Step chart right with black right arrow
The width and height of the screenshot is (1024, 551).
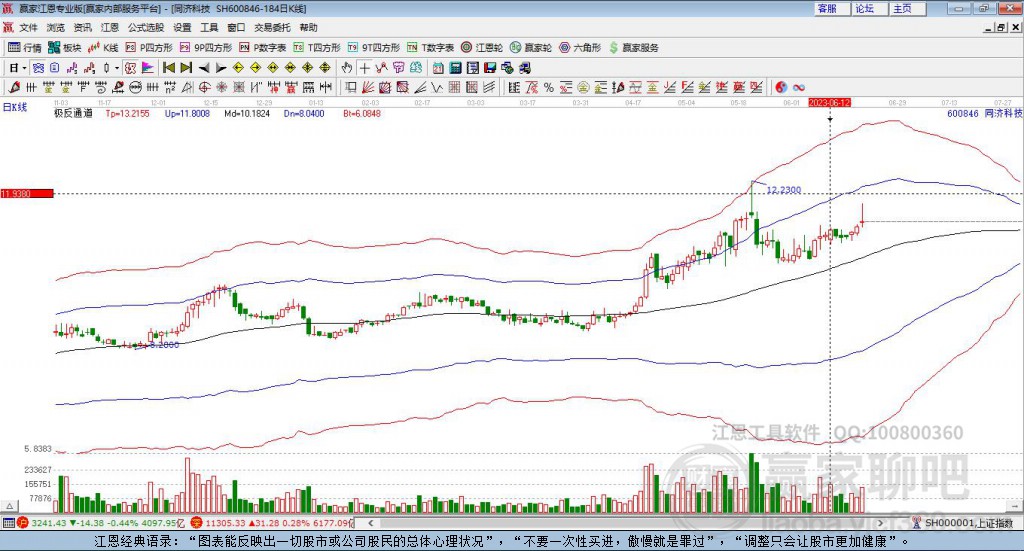coord(221,68)
